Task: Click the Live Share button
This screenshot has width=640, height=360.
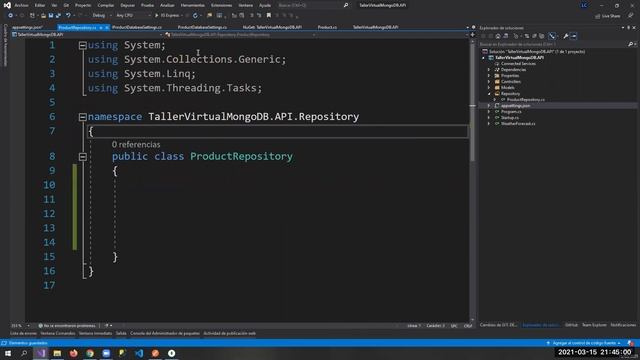Action: click(608, 16)
